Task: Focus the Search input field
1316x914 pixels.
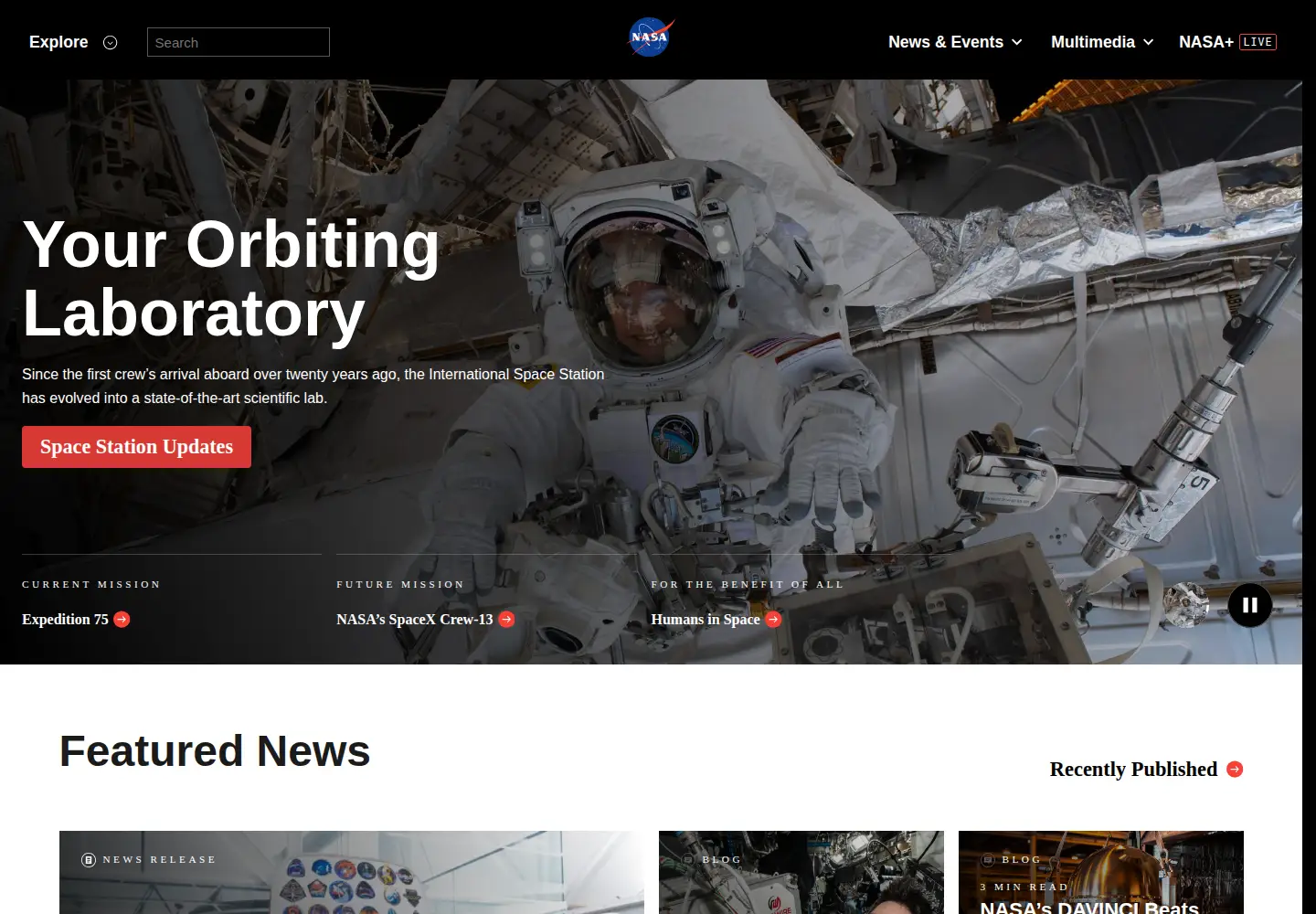Action: coord(239,42)
